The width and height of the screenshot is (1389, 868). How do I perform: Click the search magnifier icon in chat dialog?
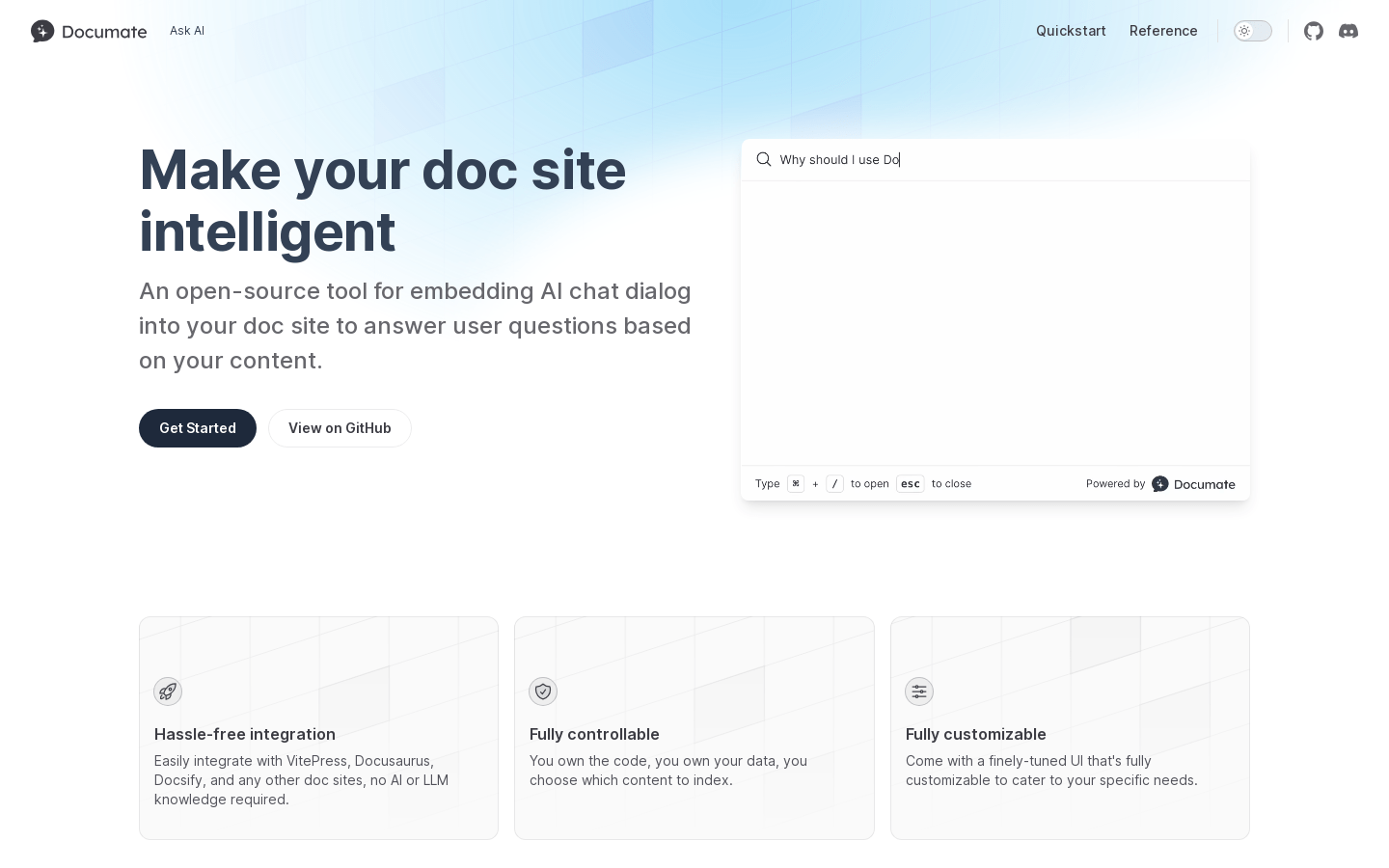(764, 159)
